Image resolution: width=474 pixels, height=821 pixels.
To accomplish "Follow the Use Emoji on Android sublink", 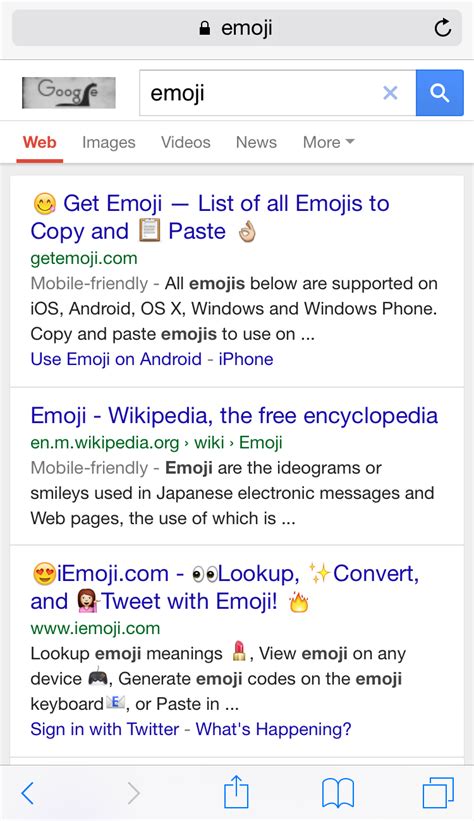I will (116, 359).
